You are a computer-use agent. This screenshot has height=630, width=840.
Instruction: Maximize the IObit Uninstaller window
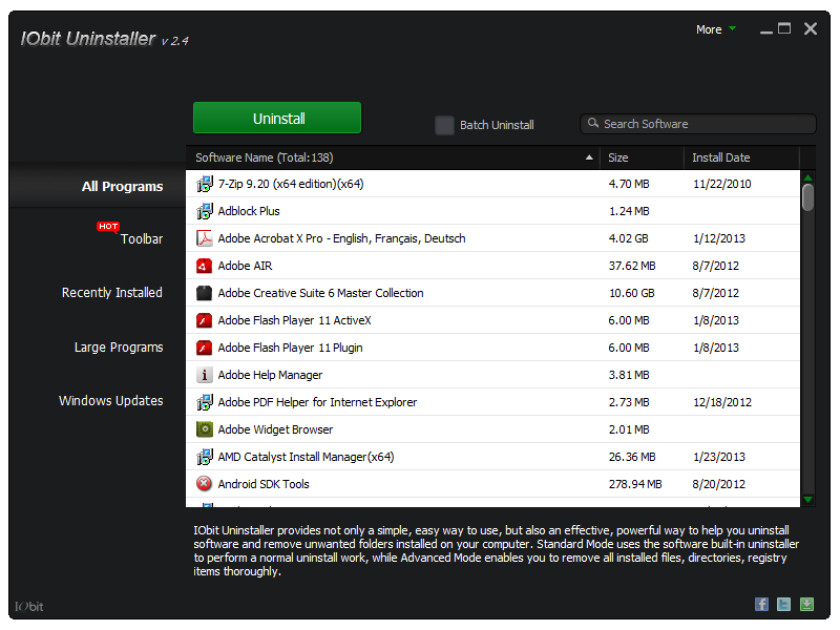pyautogui.click(x=784, y=28)
